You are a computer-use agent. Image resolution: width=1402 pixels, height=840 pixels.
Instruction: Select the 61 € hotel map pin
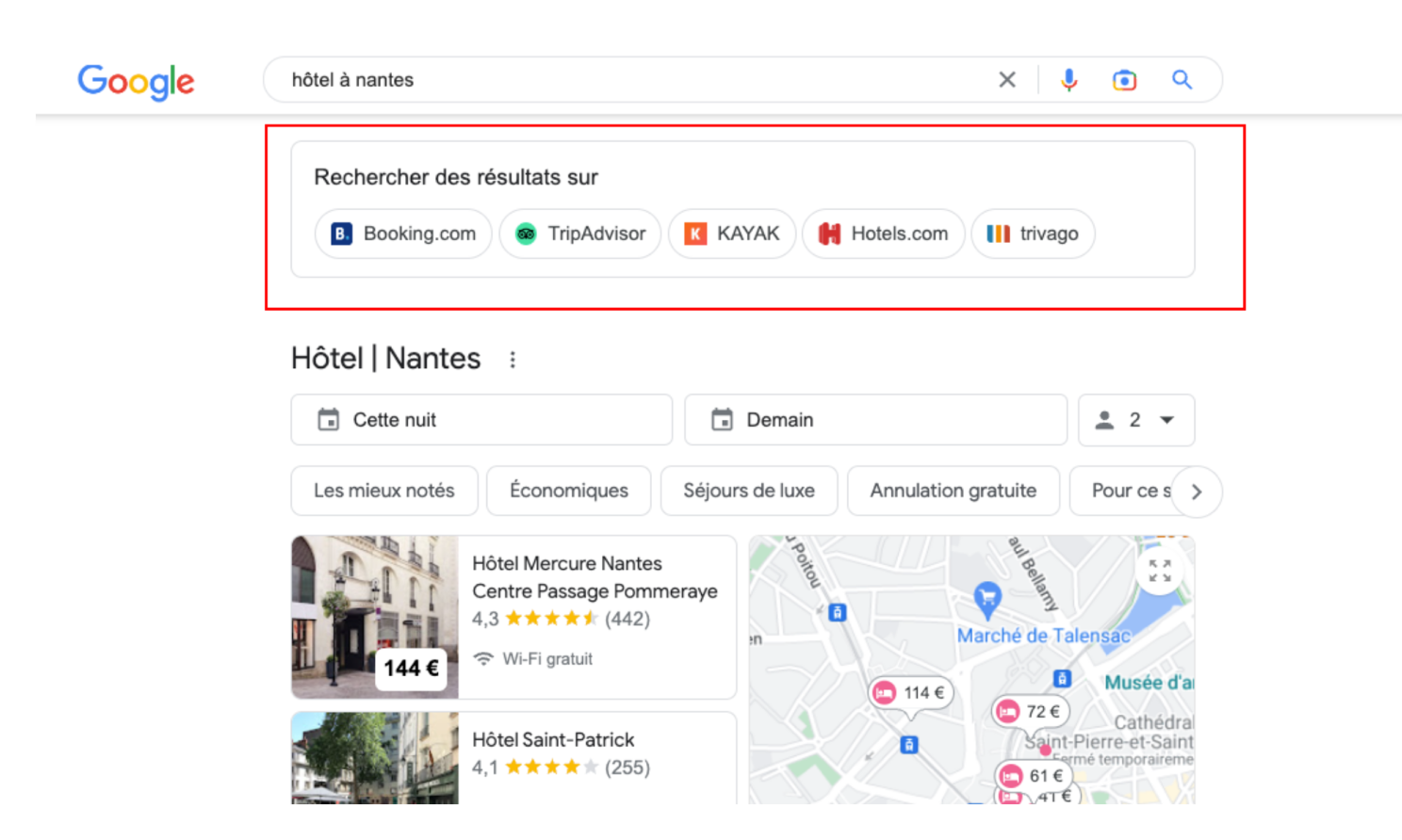pyautogui.click(x=1034, y=776)
